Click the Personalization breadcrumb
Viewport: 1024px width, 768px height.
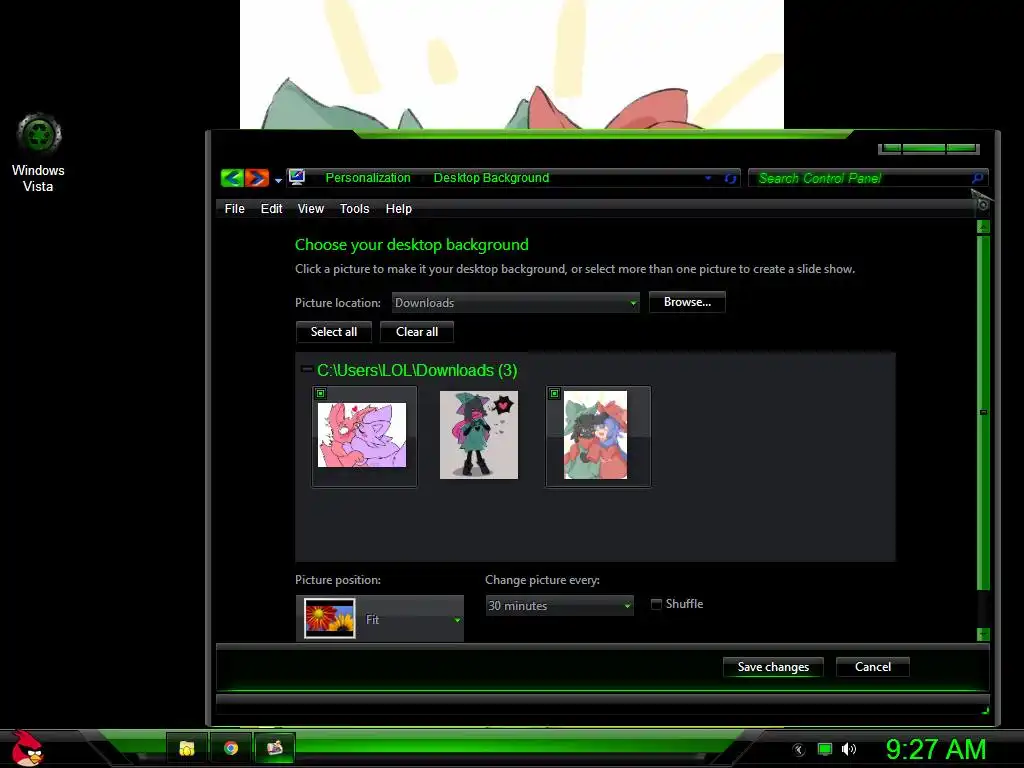pyautogui.click(x=368, y=178)
